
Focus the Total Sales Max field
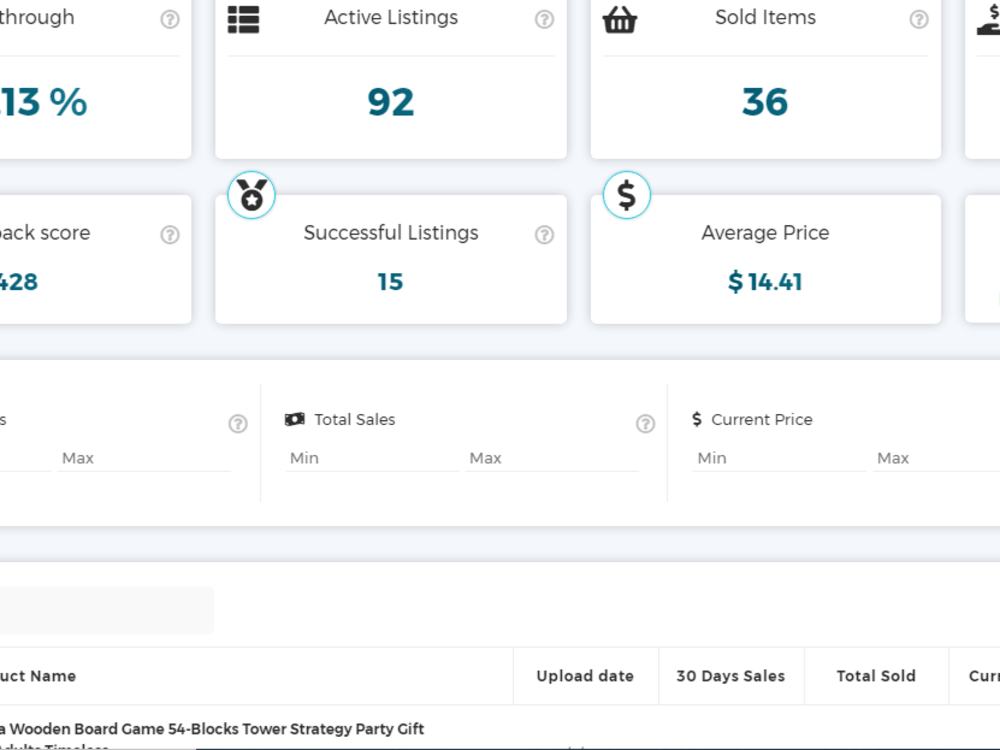click(552, 459)
